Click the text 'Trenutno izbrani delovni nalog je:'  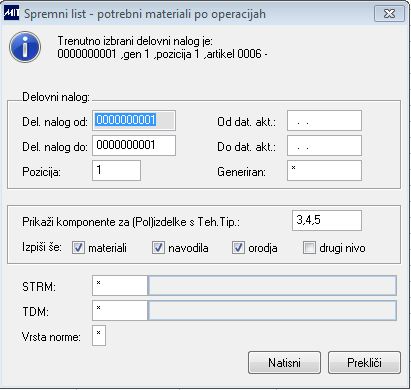click(135, 41)
